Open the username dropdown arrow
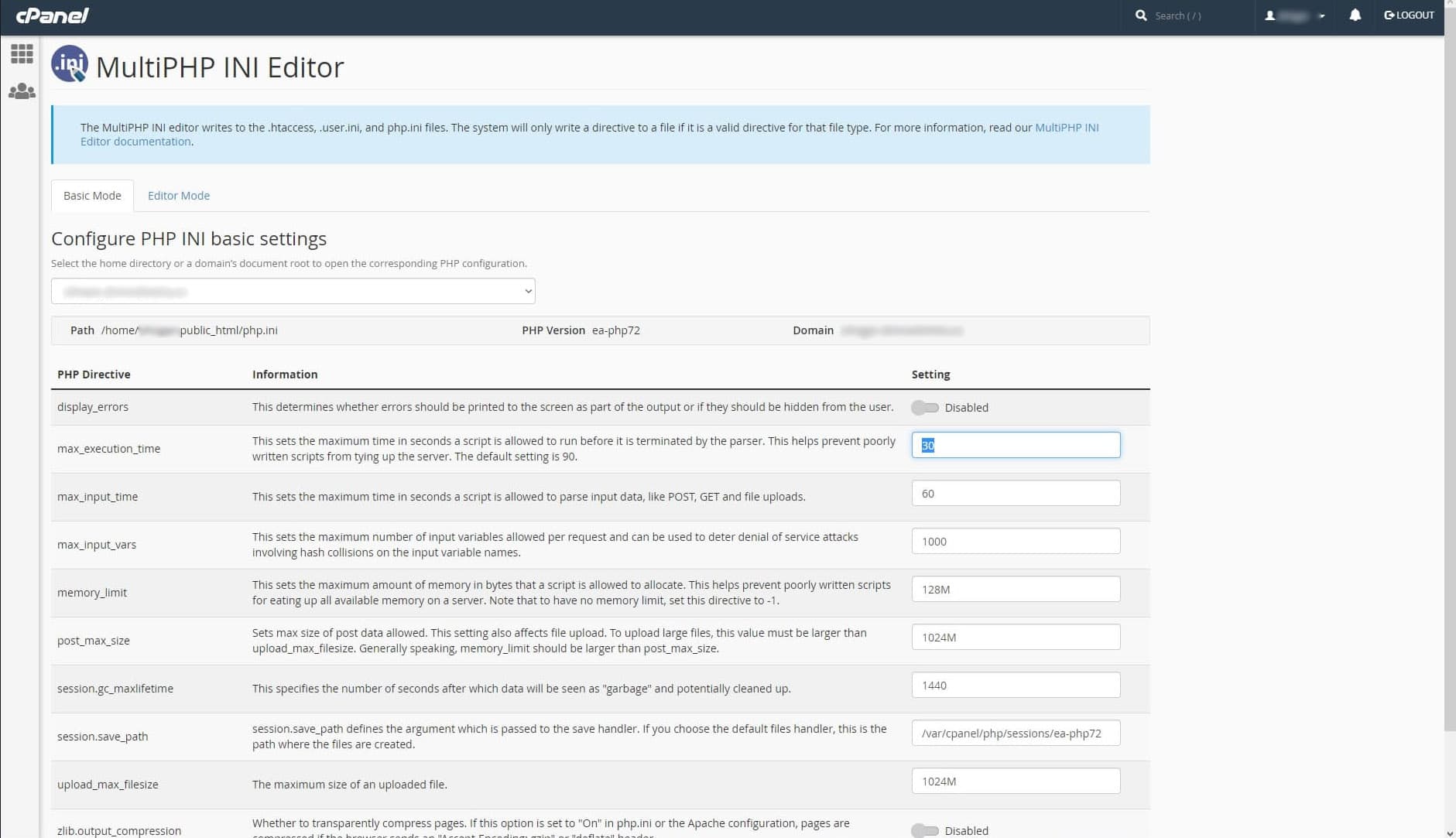1456x838 pixels. (1321, 16)
